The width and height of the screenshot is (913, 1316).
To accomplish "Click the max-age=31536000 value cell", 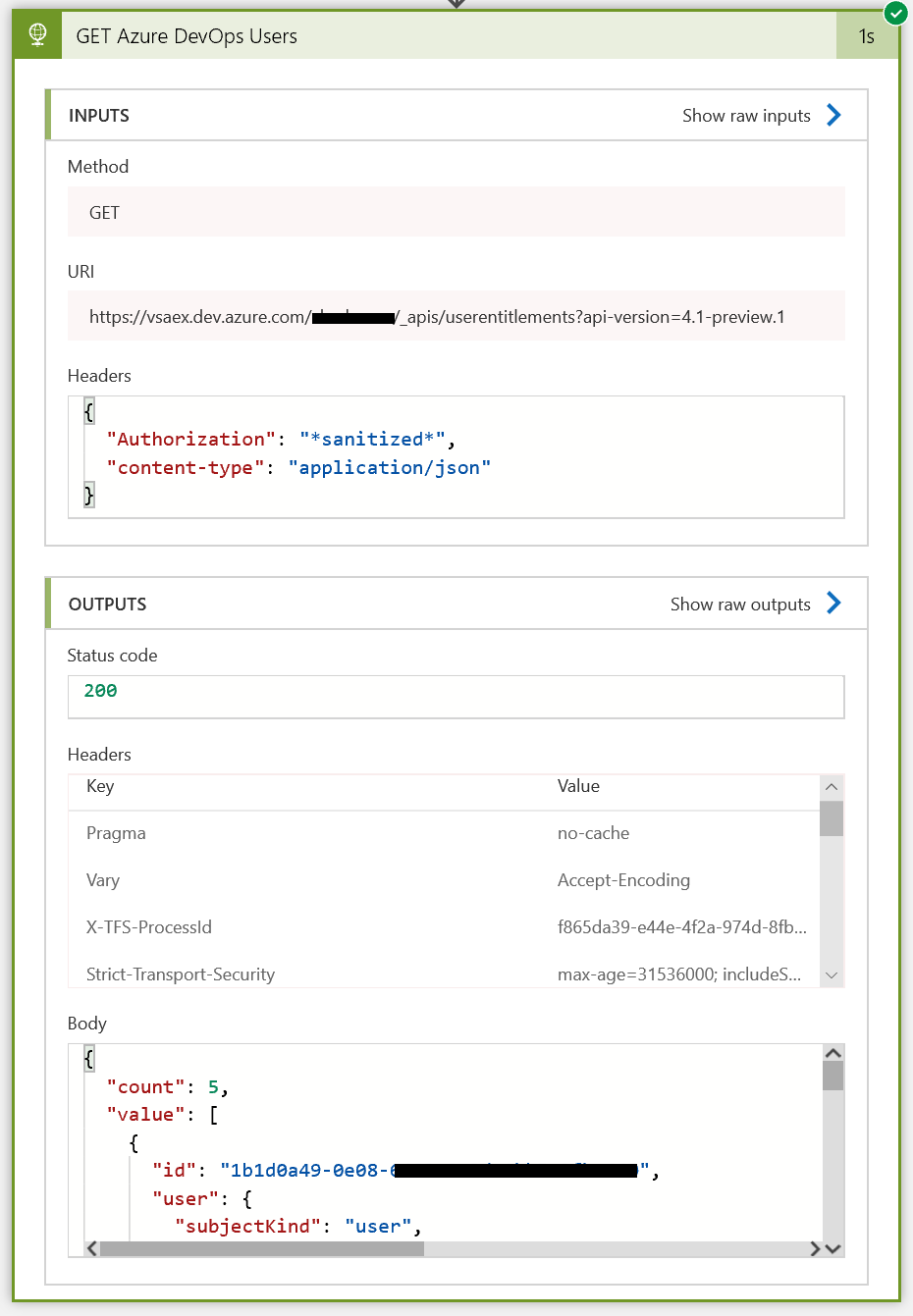I will (679, 974).
